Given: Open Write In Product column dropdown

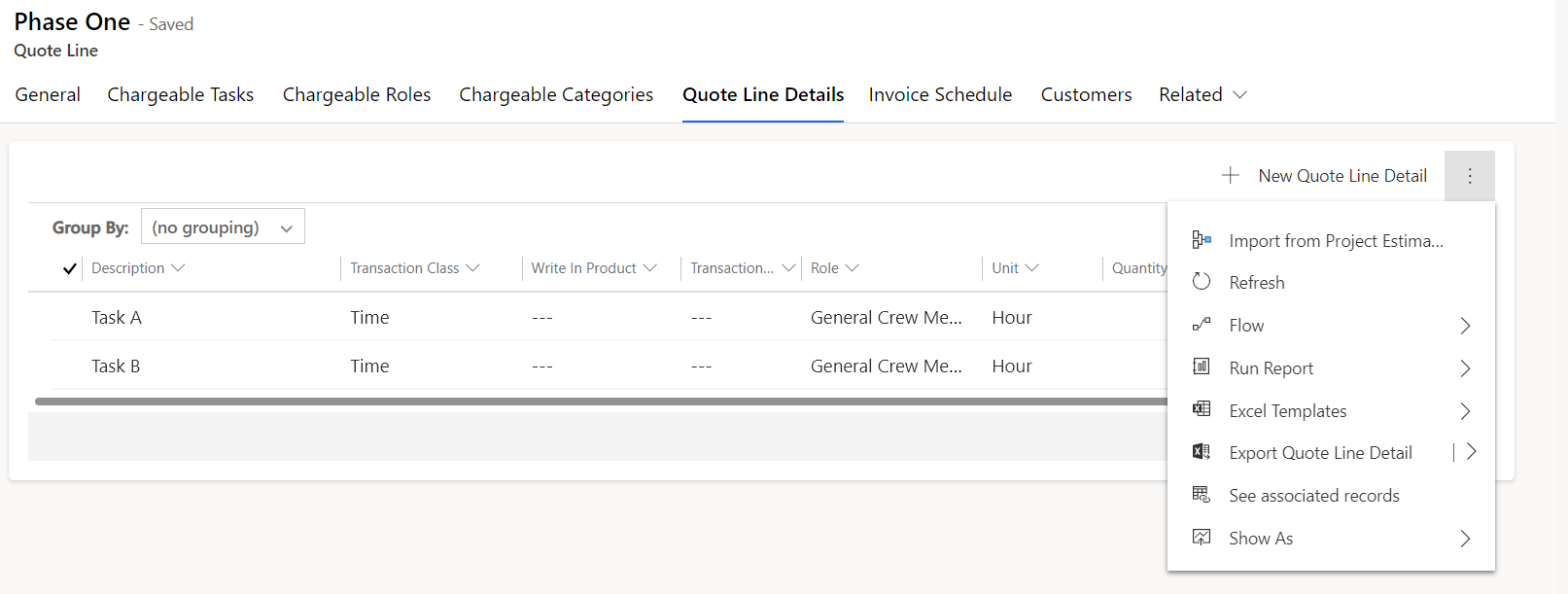Looking at the screenshot, I should pyautogui.click(x=650, y=267).
